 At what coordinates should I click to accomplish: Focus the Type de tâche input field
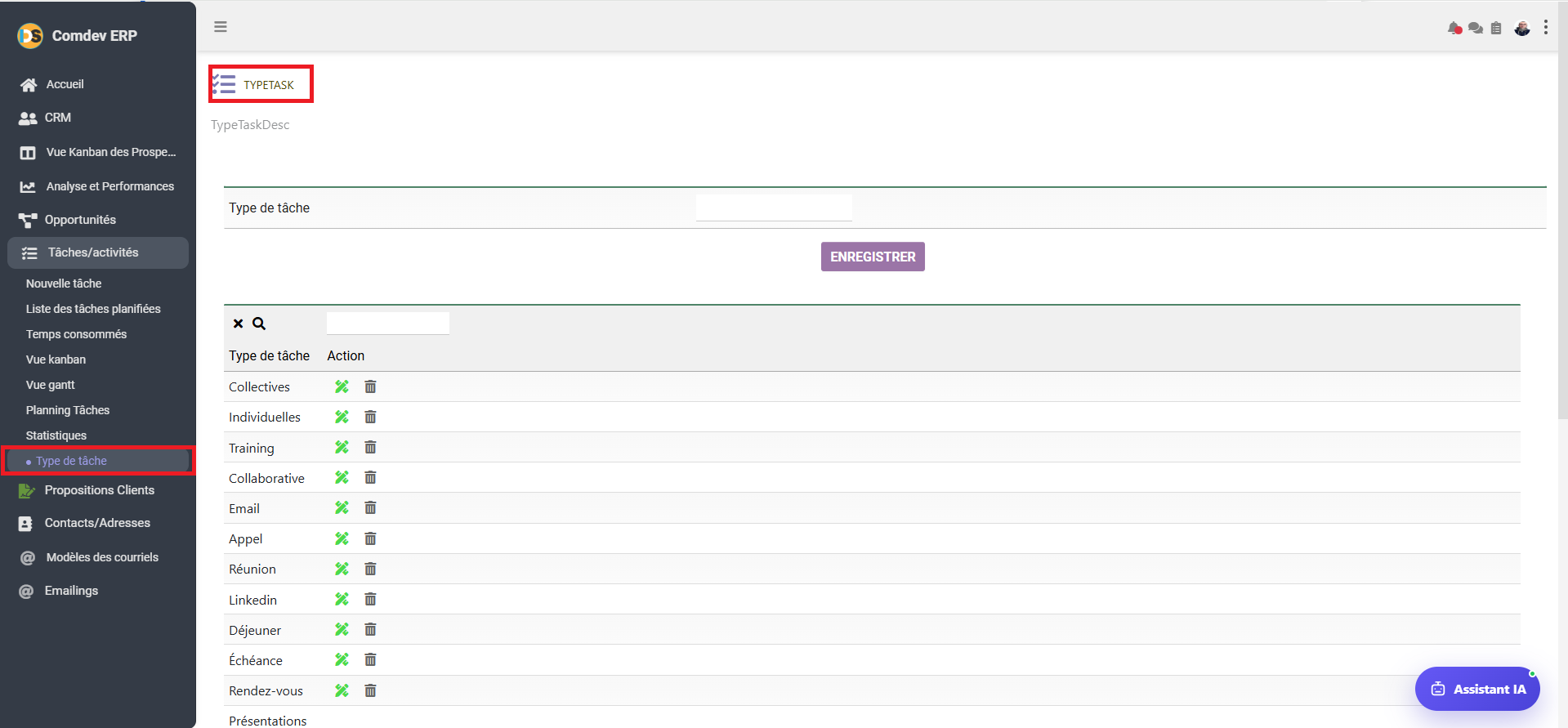pos(774,208)
